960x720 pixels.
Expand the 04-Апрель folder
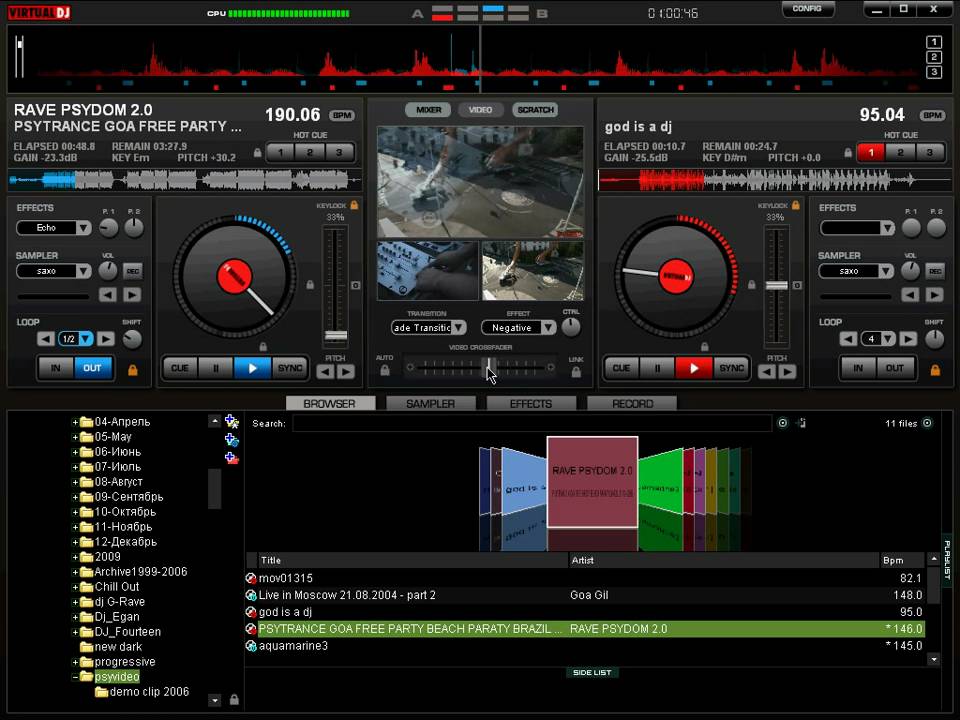[75, 422]
